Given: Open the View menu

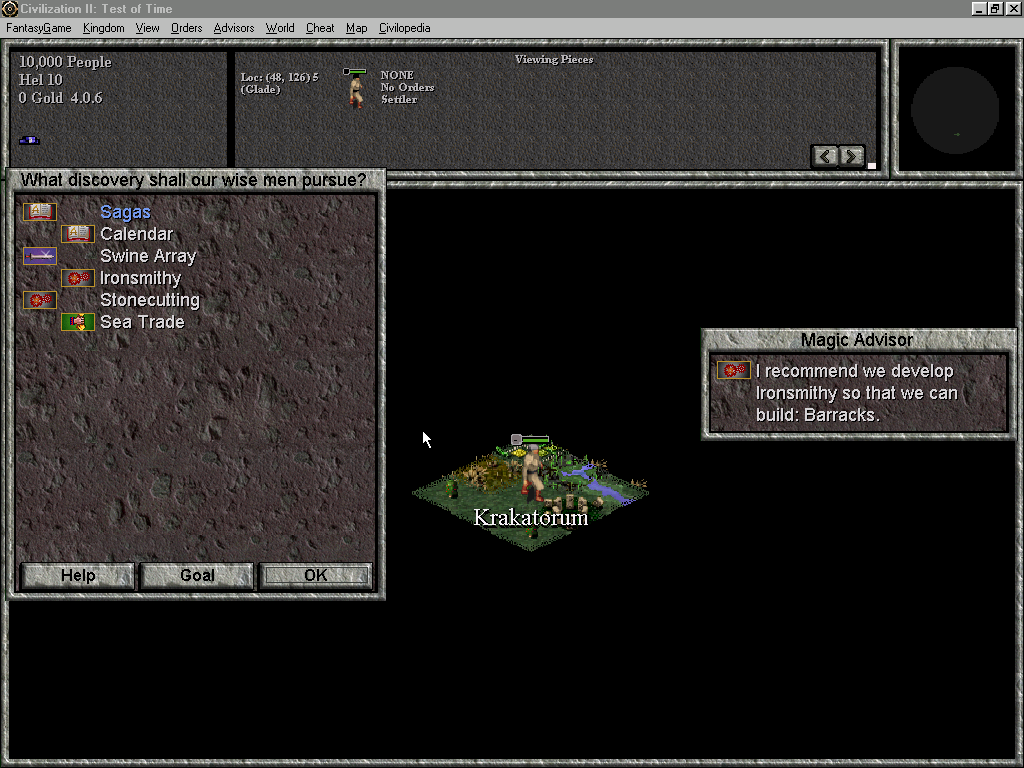Looking at the screenshot, I should tap(147, 28).
